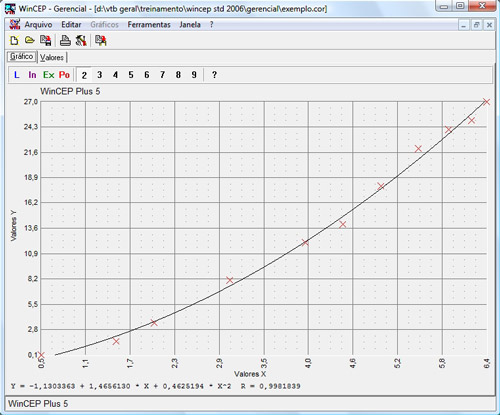
Task: Click the regression equation text below the chart
Action: [155, 386]
